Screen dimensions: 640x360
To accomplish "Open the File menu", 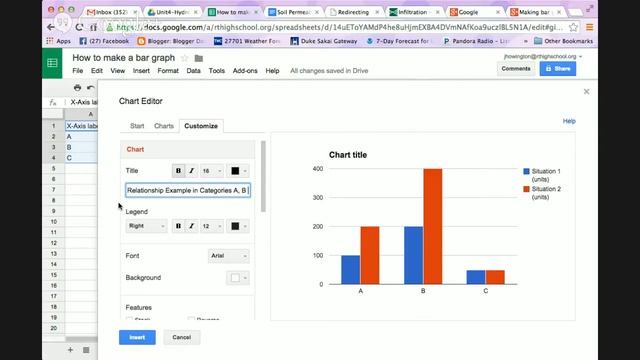I will coord(78,71).
